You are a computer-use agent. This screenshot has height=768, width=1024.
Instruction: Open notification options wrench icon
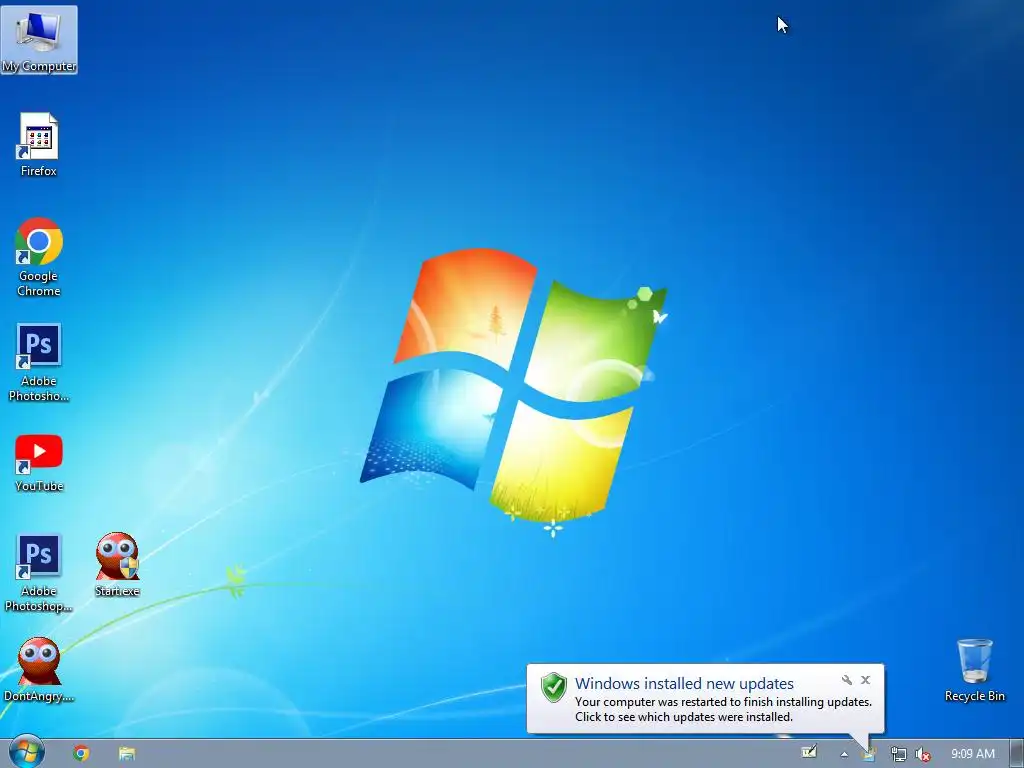pos(847,680)
